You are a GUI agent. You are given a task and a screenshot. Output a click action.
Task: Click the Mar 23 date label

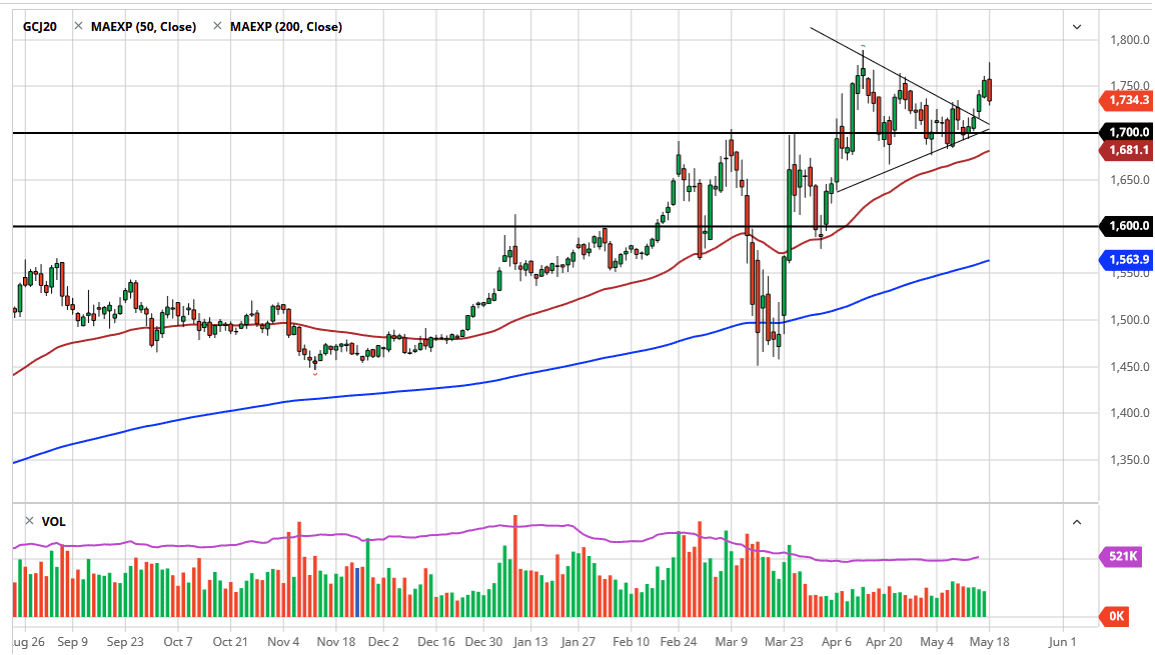(x=784, y=642)
